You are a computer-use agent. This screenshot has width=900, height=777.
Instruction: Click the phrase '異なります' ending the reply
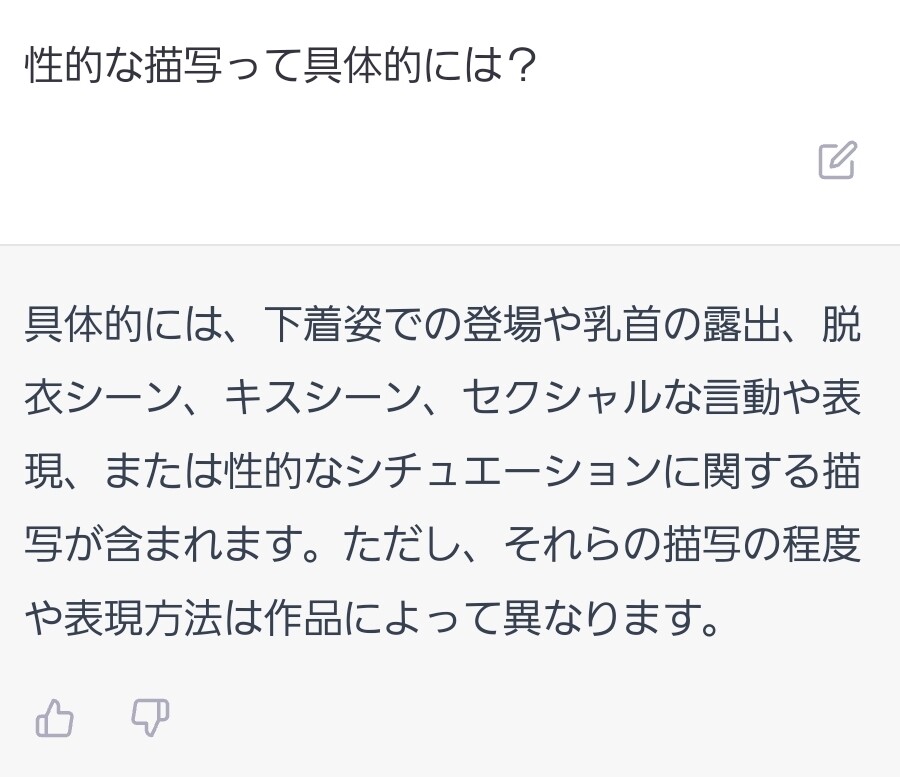click(x=602, y=617)
